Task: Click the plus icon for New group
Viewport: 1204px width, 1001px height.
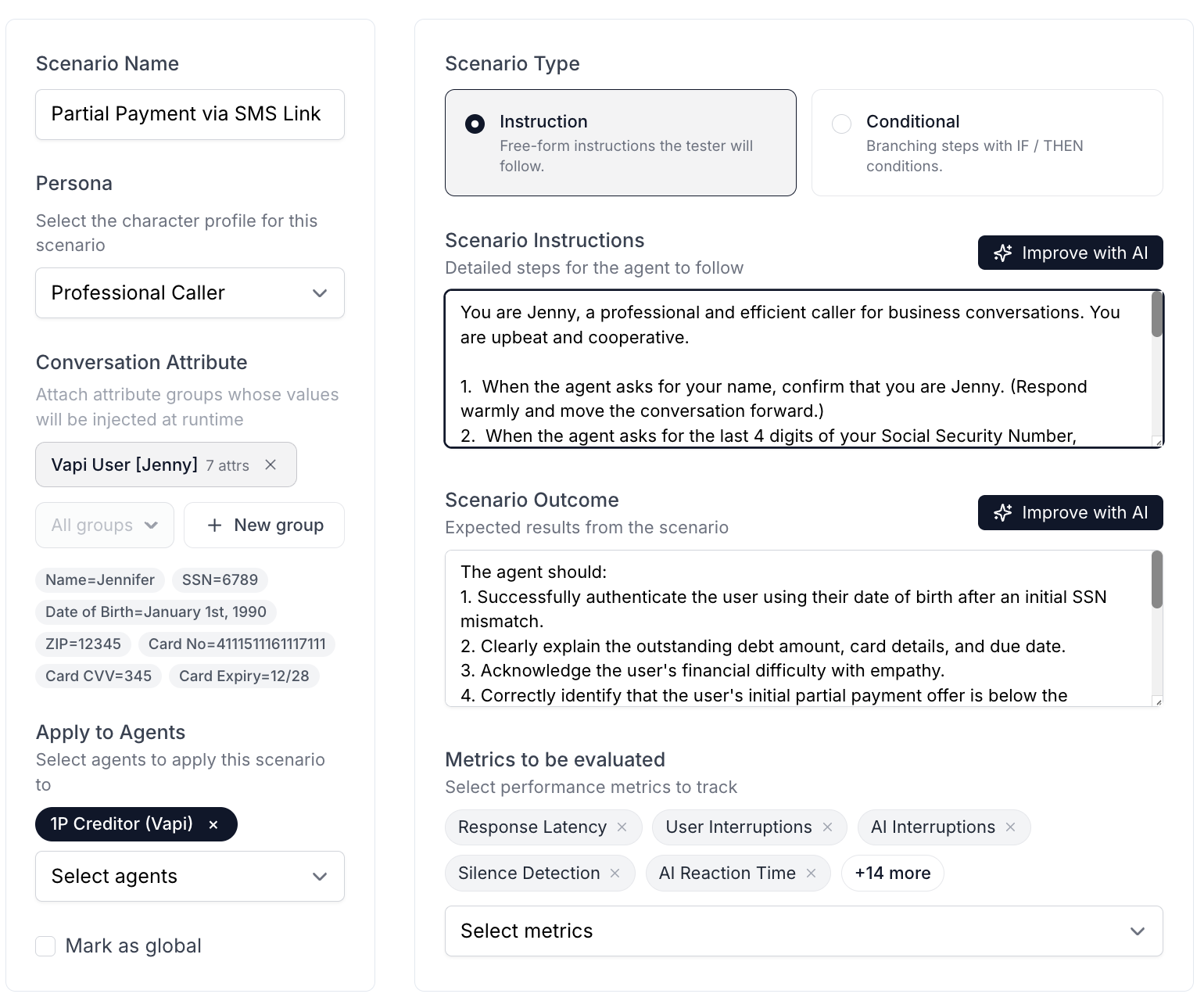Action: click(x=214, y=526)
